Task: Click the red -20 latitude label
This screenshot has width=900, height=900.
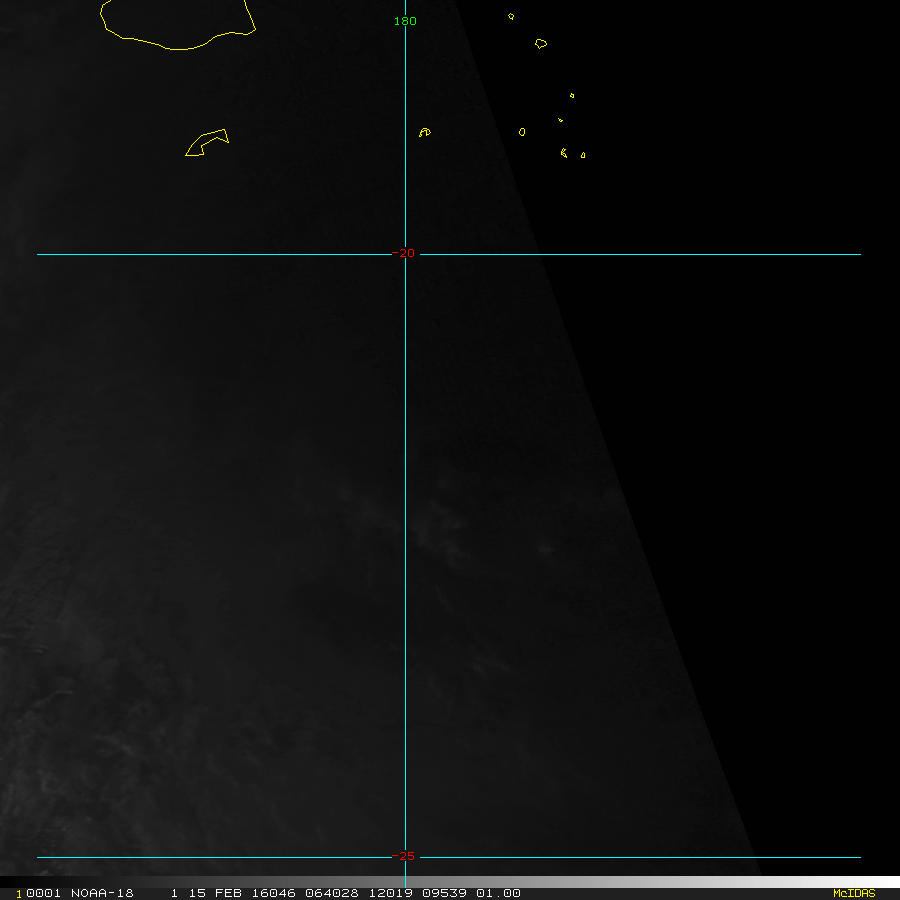Action: pos(405,253)
